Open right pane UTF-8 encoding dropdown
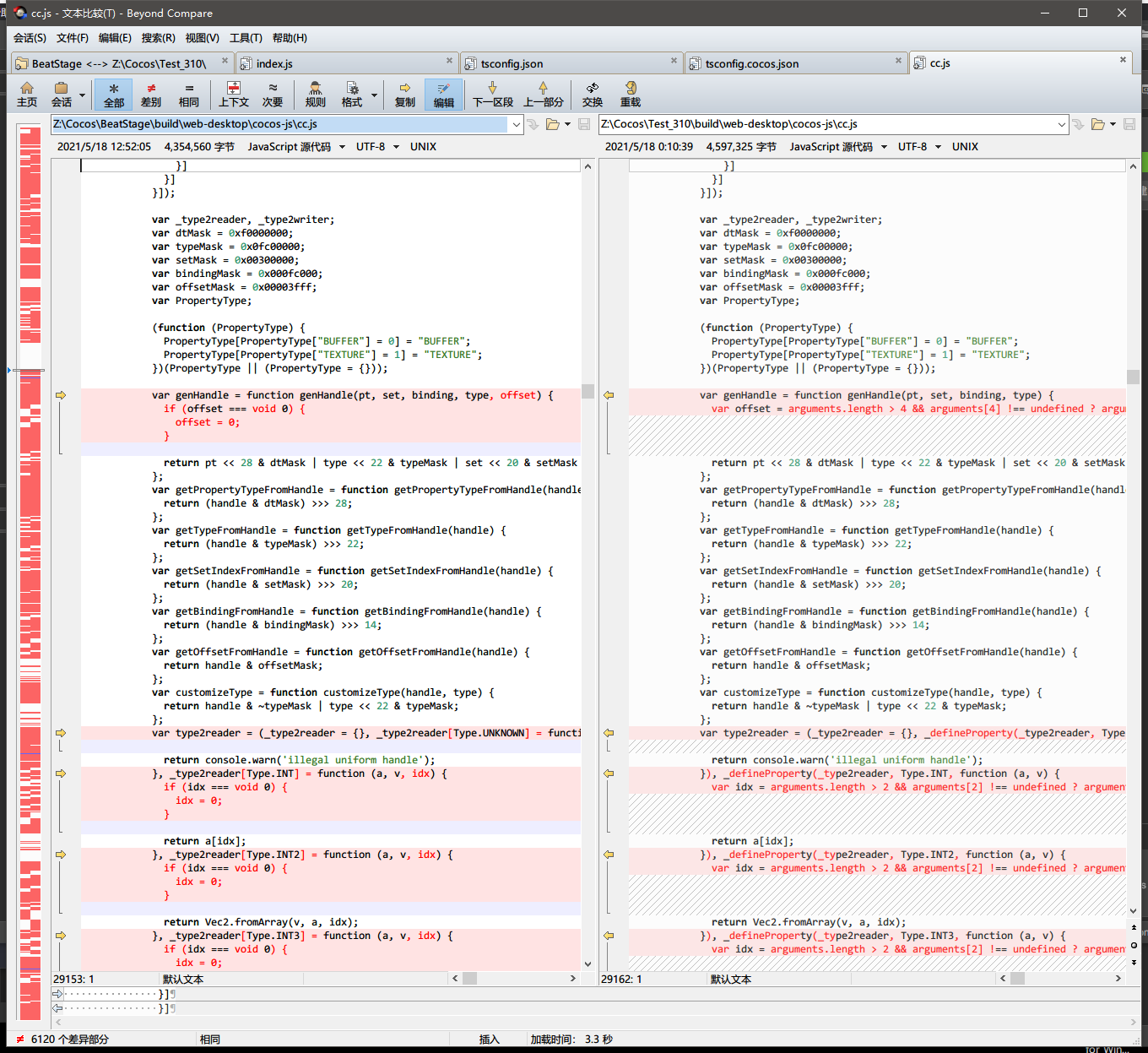The image size is (1148, 1053). coord(918,147)
